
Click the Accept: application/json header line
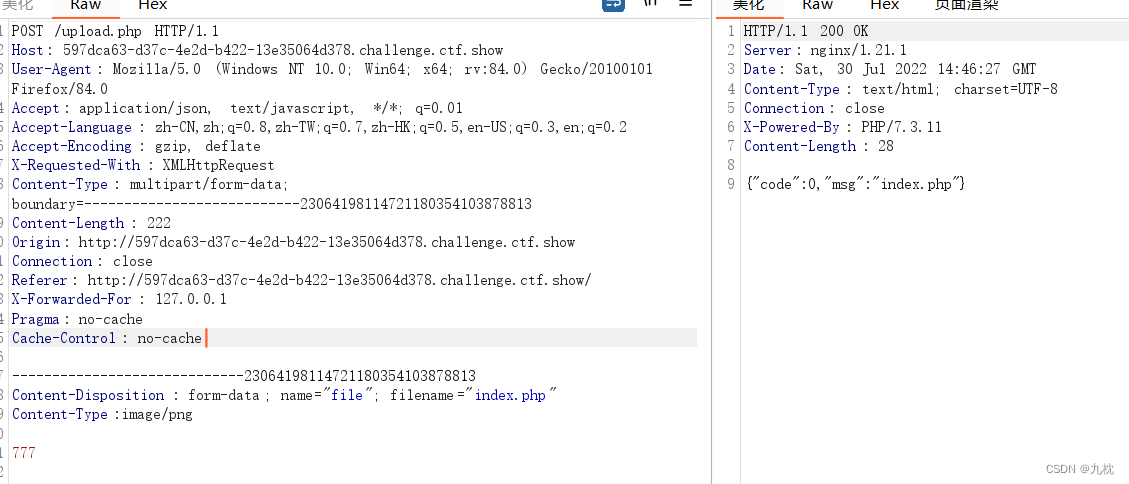237,108
